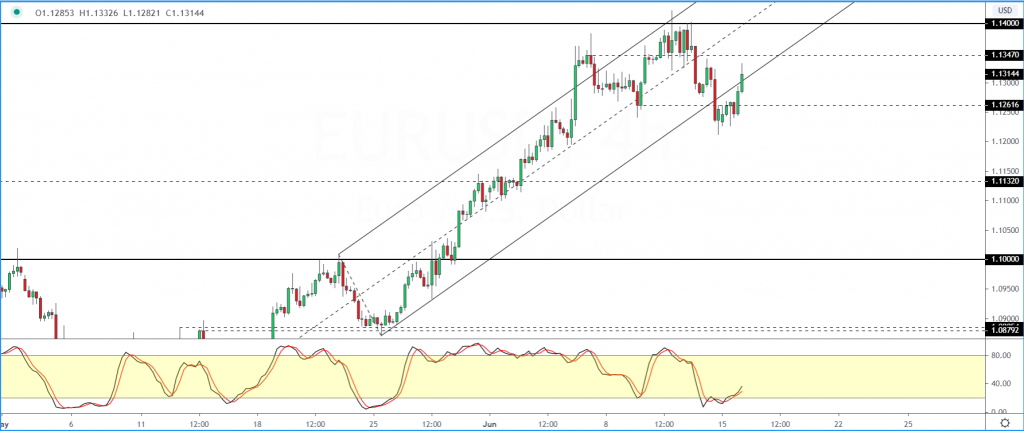Click the 1.12000 price scale tick
This screenshot has height=431, width=1024.
[x=1004, y=141]
